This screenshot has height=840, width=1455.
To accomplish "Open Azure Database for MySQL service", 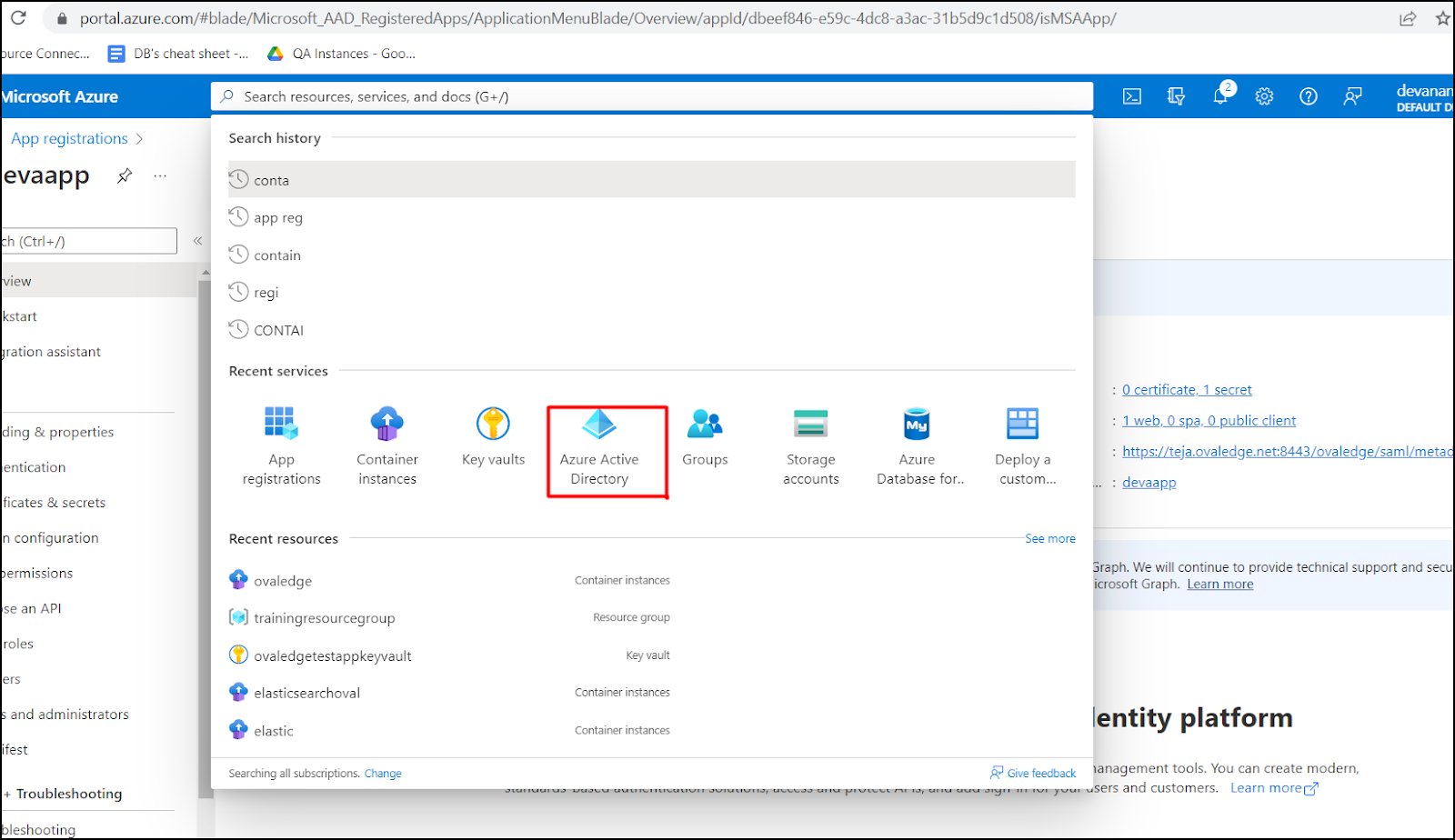I will 918,446.
